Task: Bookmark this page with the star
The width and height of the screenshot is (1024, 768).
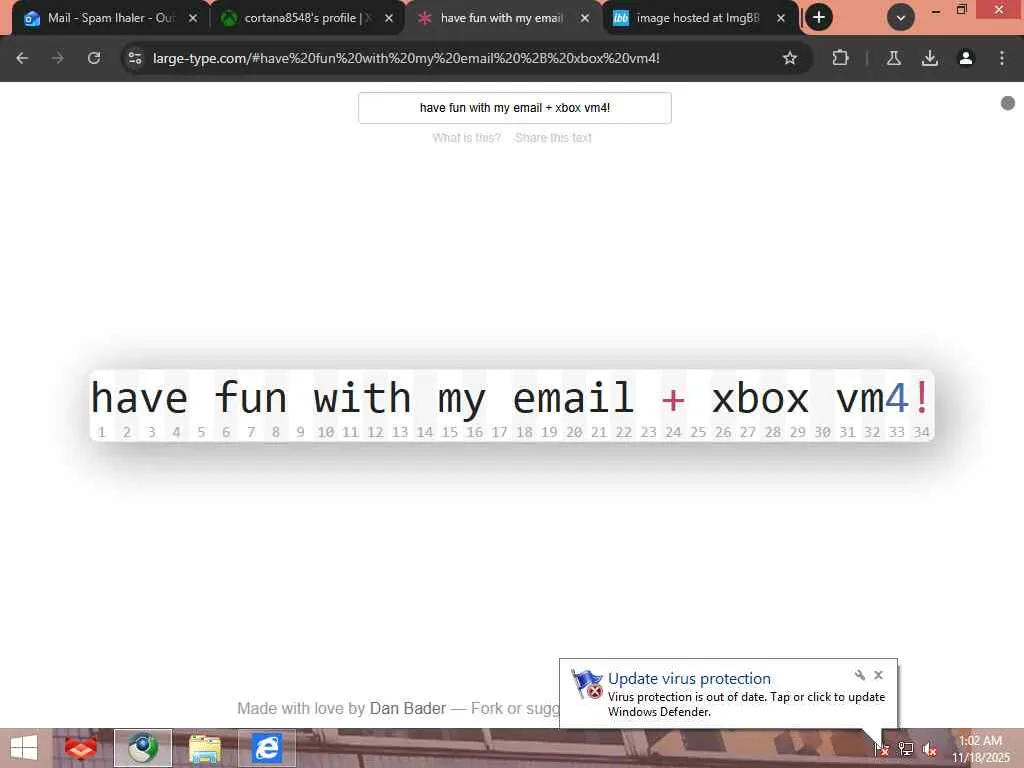Action: 790,58
